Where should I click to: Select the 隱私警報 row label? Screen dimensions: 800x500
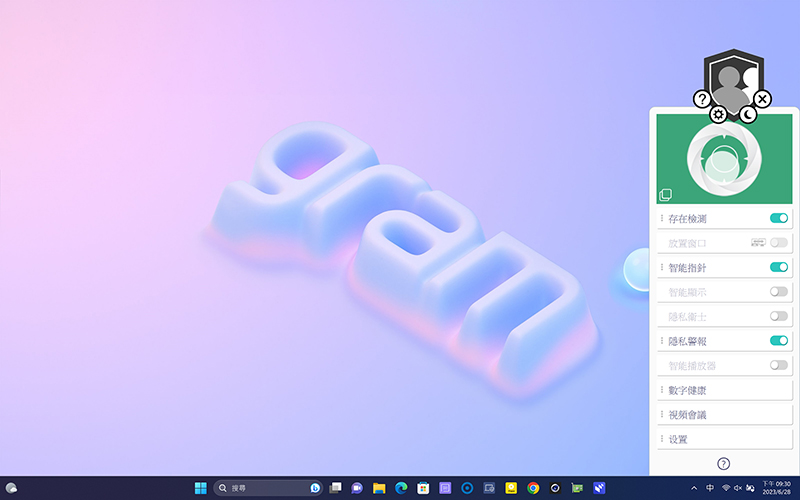(688, 341)
